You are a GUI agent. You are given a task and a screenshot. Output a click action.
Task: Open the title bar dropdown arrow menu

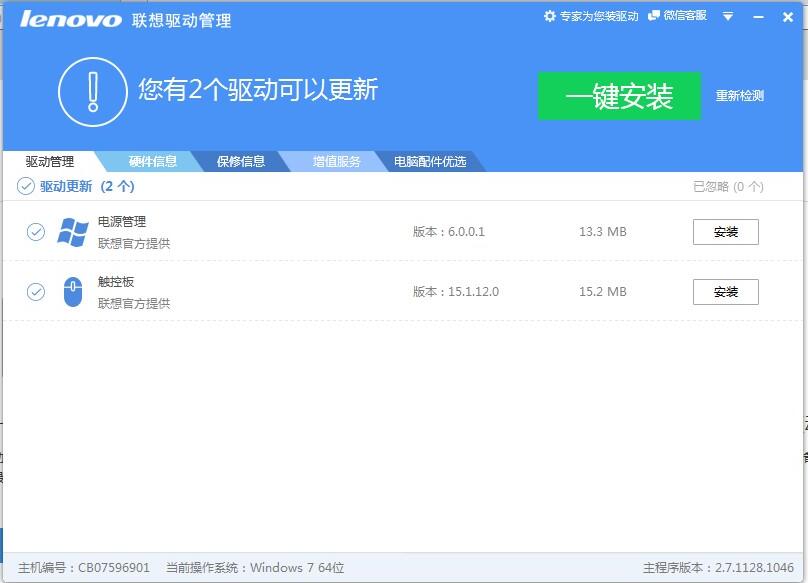[x=728, y=17]
